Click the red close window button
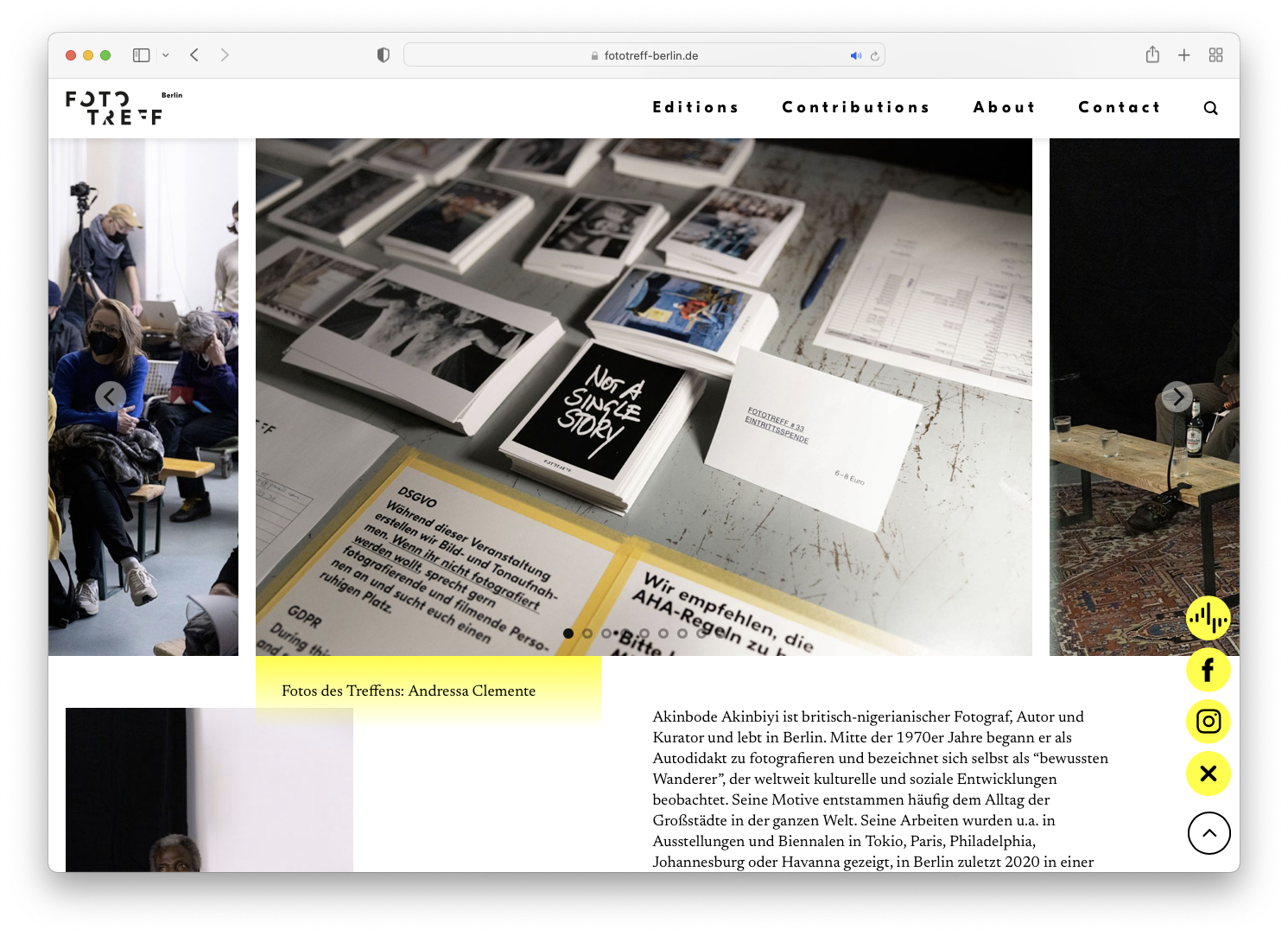The image size is (1288, 936). pyautogui.click(x=71, y=55)
